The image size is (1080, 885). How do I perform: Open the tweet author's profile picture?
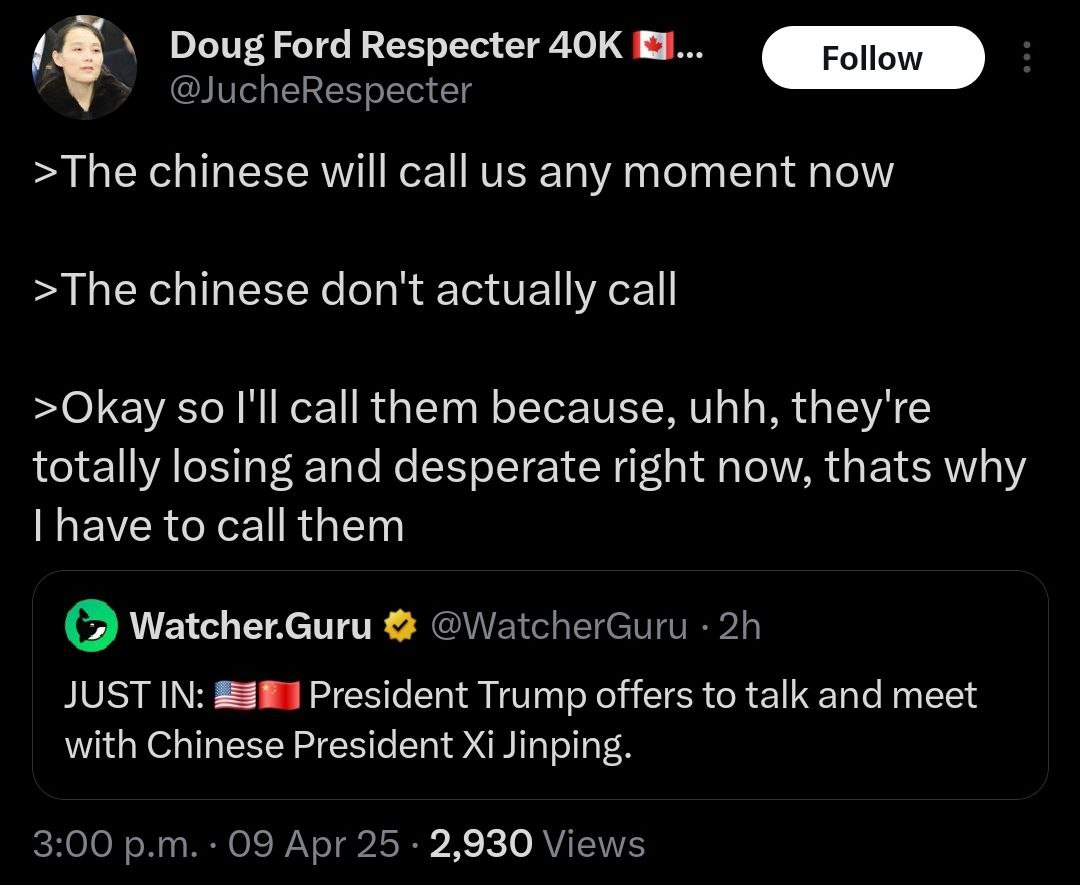pos(84,67)
